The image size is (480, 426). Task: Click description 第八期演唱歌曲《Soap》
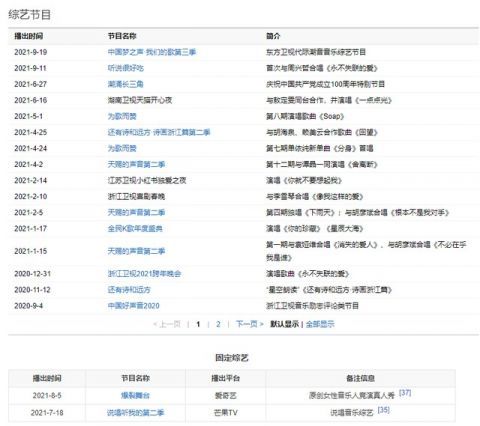point(305,116)
